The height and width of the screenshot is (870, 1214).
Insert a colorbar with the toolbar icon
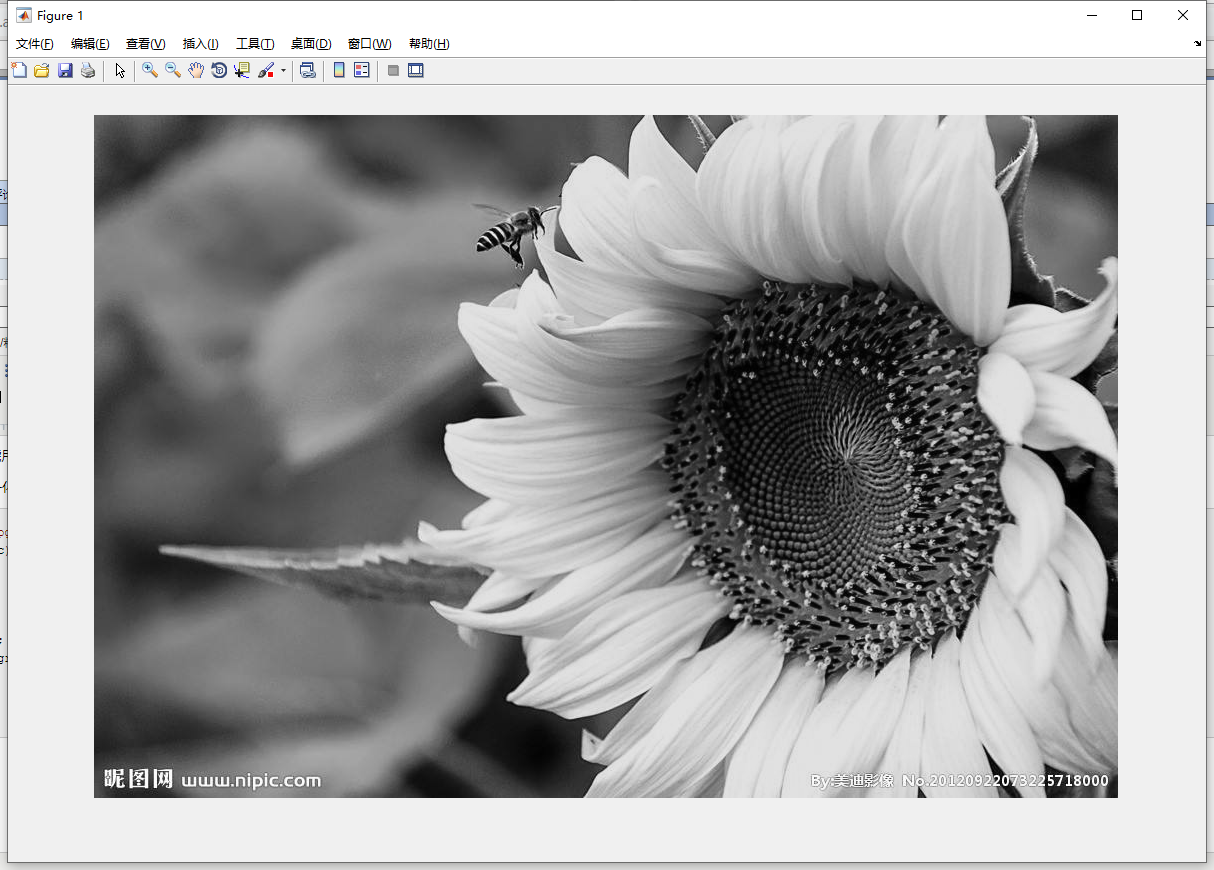(339, 70)
